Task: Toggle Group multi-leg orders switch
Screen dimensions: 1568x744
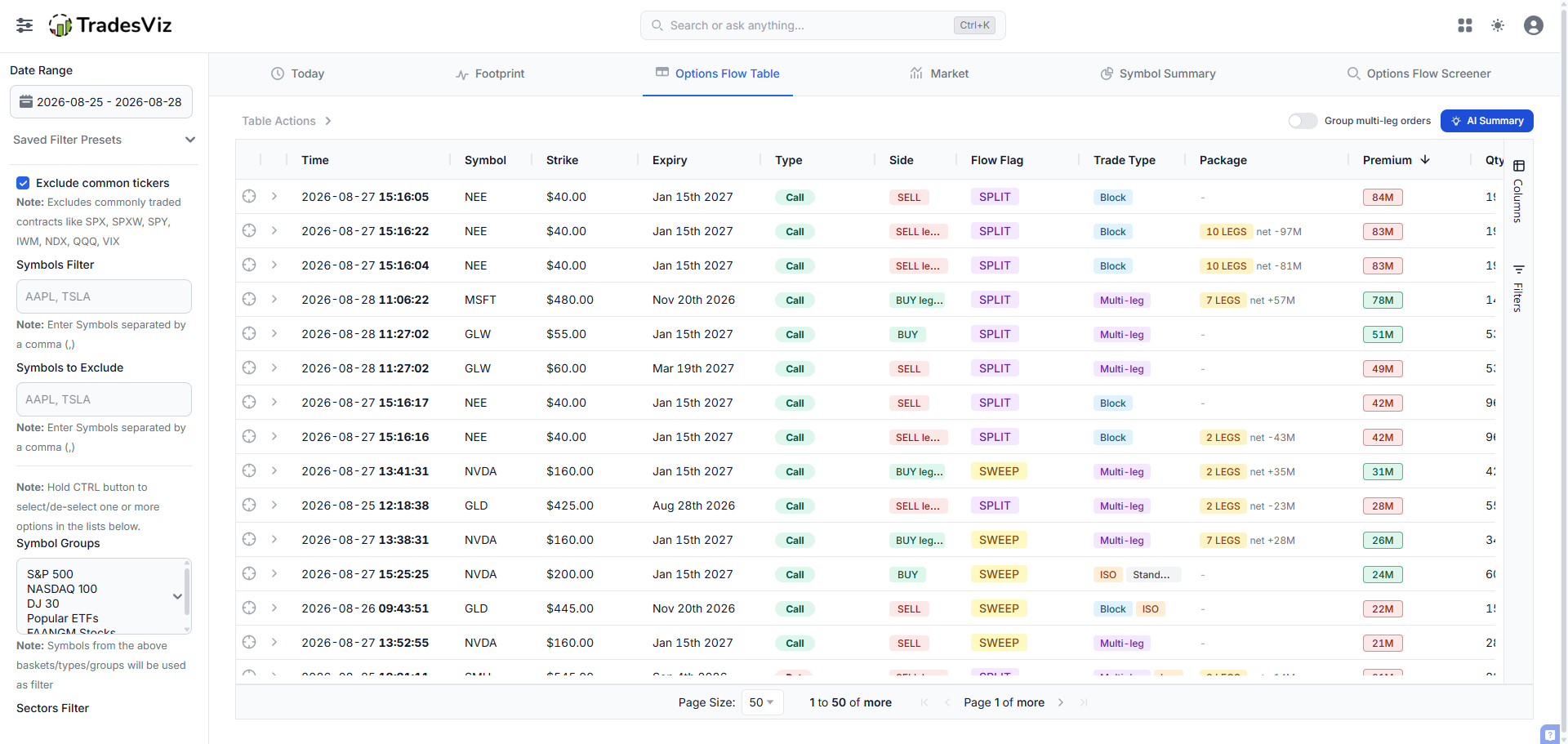Action: click(1303, 121)
